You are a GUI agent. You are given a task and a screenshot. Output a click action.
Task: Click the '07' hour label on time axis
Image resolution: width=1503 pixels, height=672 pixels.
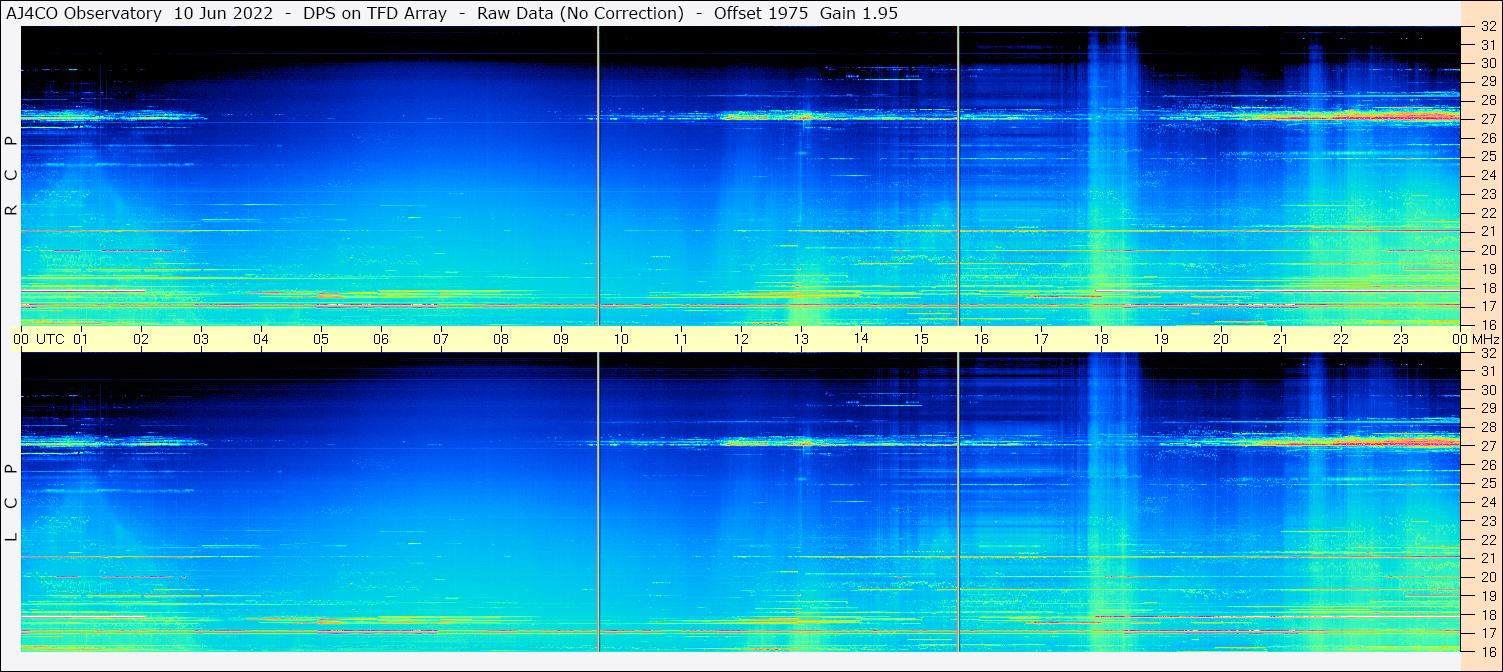tap(441, 339)
